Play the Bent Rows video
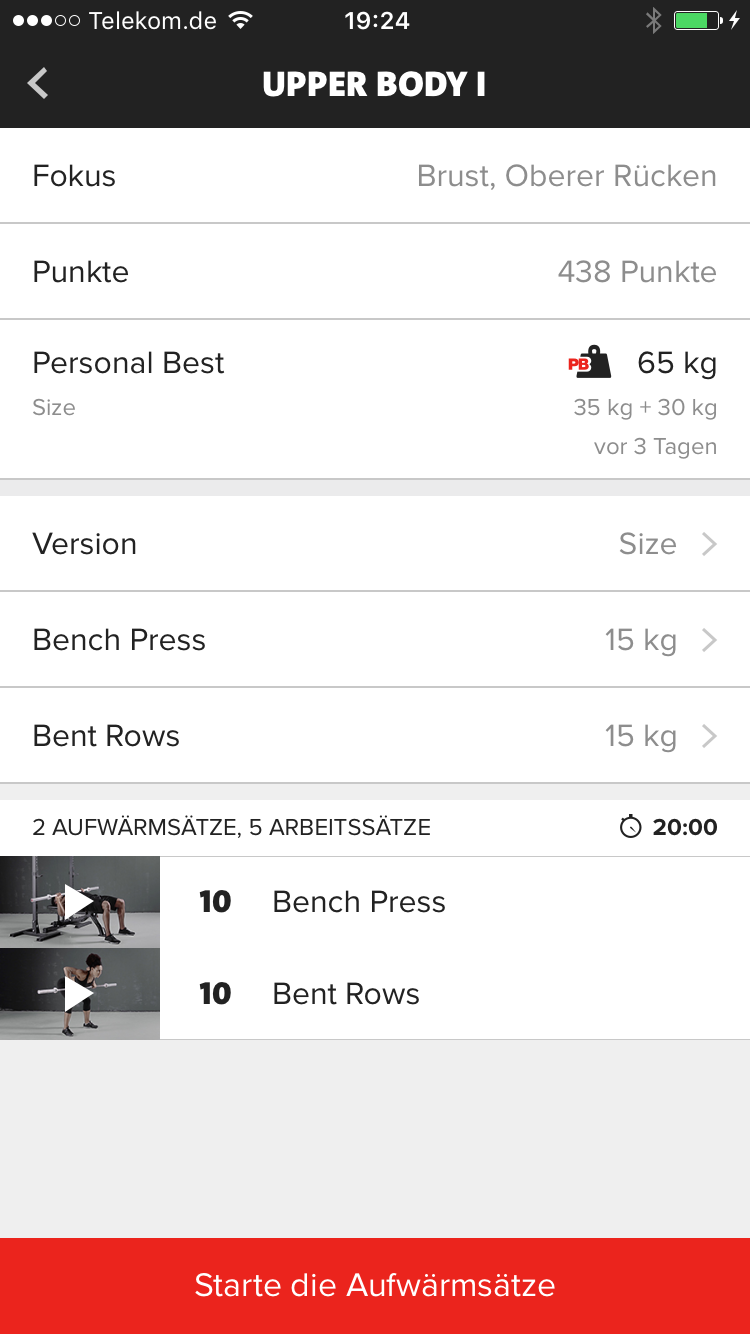750x1334 pixels. [x=79, y=994]
